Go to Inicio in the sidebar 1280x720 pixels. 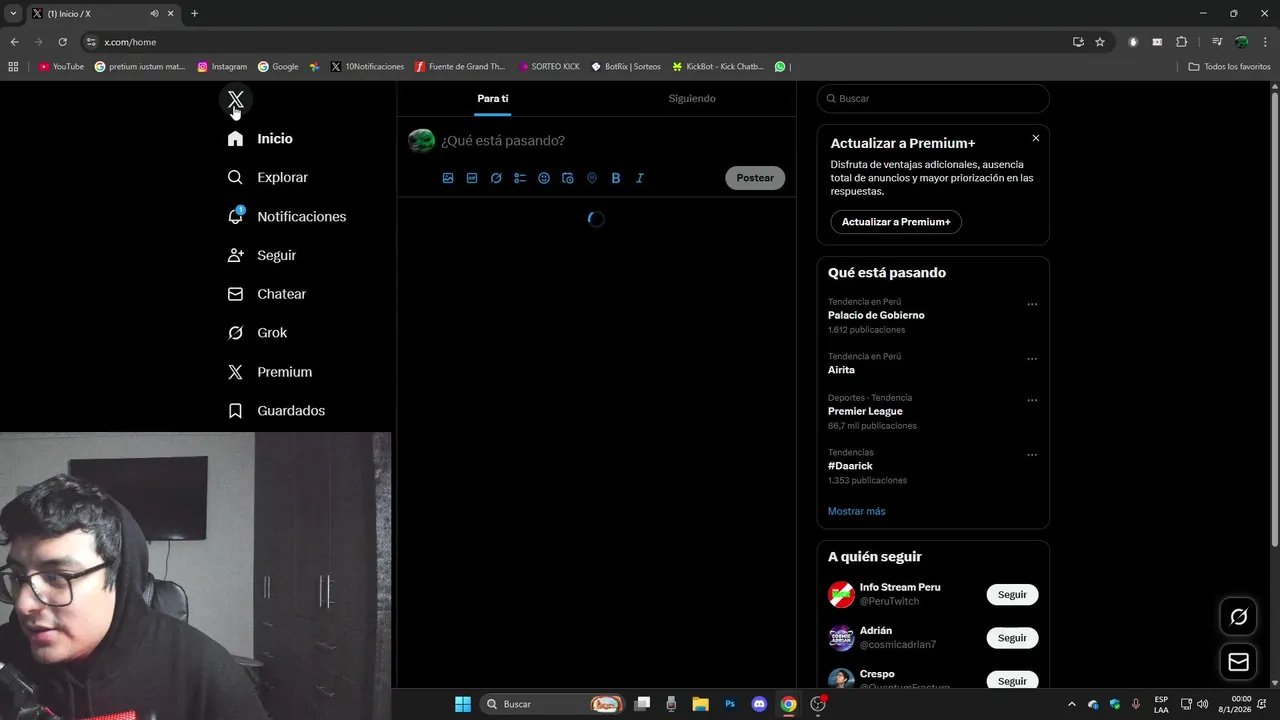coord(260,139)
